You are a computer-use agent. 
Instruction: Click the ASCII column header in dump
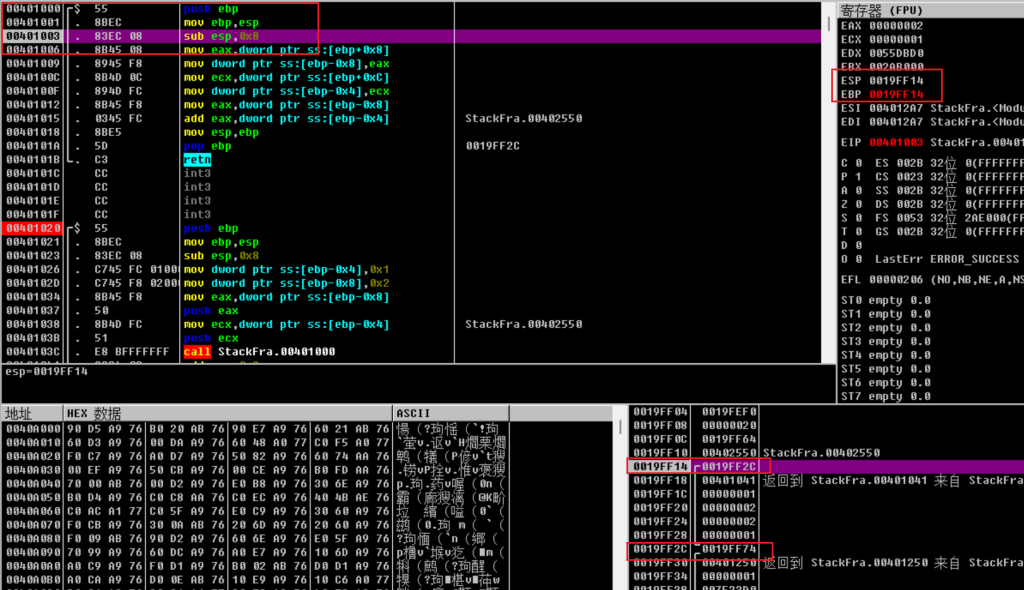pyautogui.click(x=413, y=414)
